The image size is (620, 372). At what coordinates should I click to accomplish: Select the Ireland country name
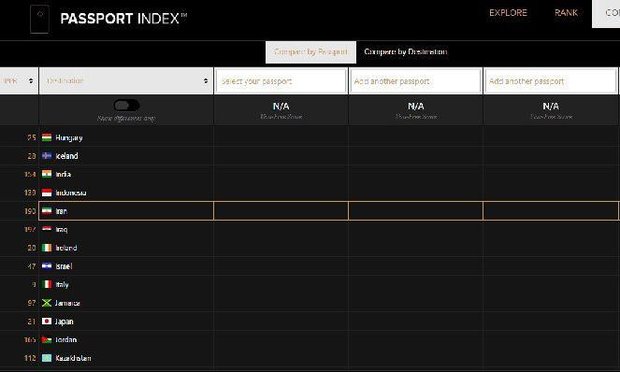pos(66,248)
